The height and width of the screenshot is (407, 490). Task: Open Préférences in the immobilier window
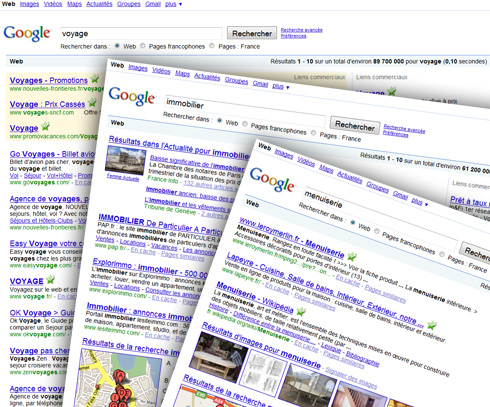[395, 134]
